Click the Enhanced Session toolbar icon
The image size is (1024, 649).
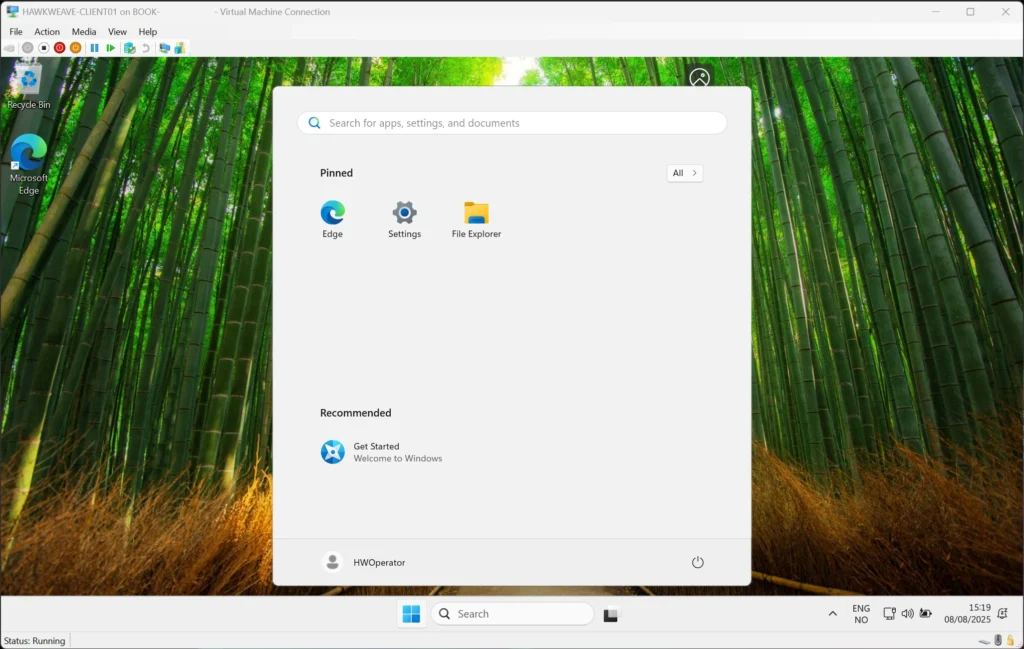click(x=164, y=48)
